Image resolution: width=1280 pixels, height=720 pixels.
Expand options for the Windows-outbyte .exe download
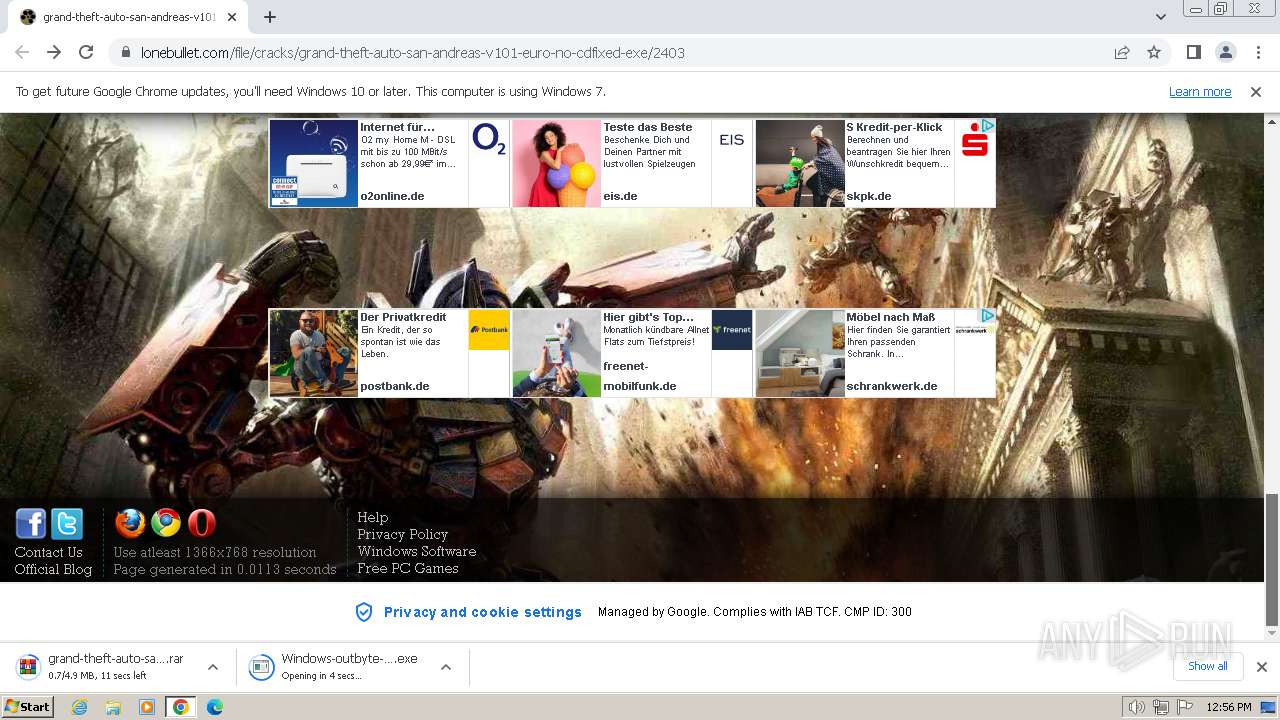click(x=446, y=667)
